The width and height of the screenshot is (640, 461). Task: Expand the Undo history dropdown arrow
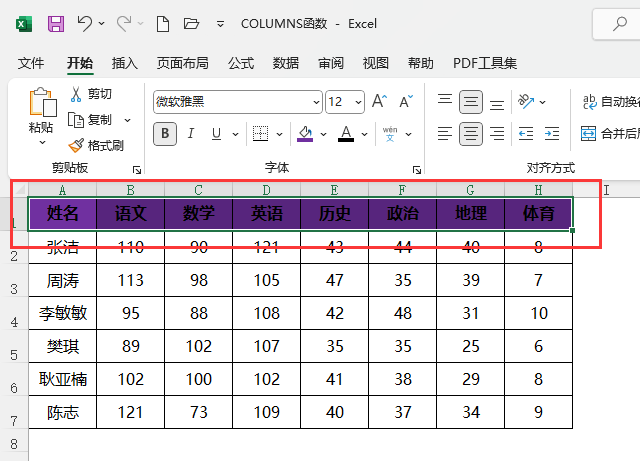click(x=101, y=24)
